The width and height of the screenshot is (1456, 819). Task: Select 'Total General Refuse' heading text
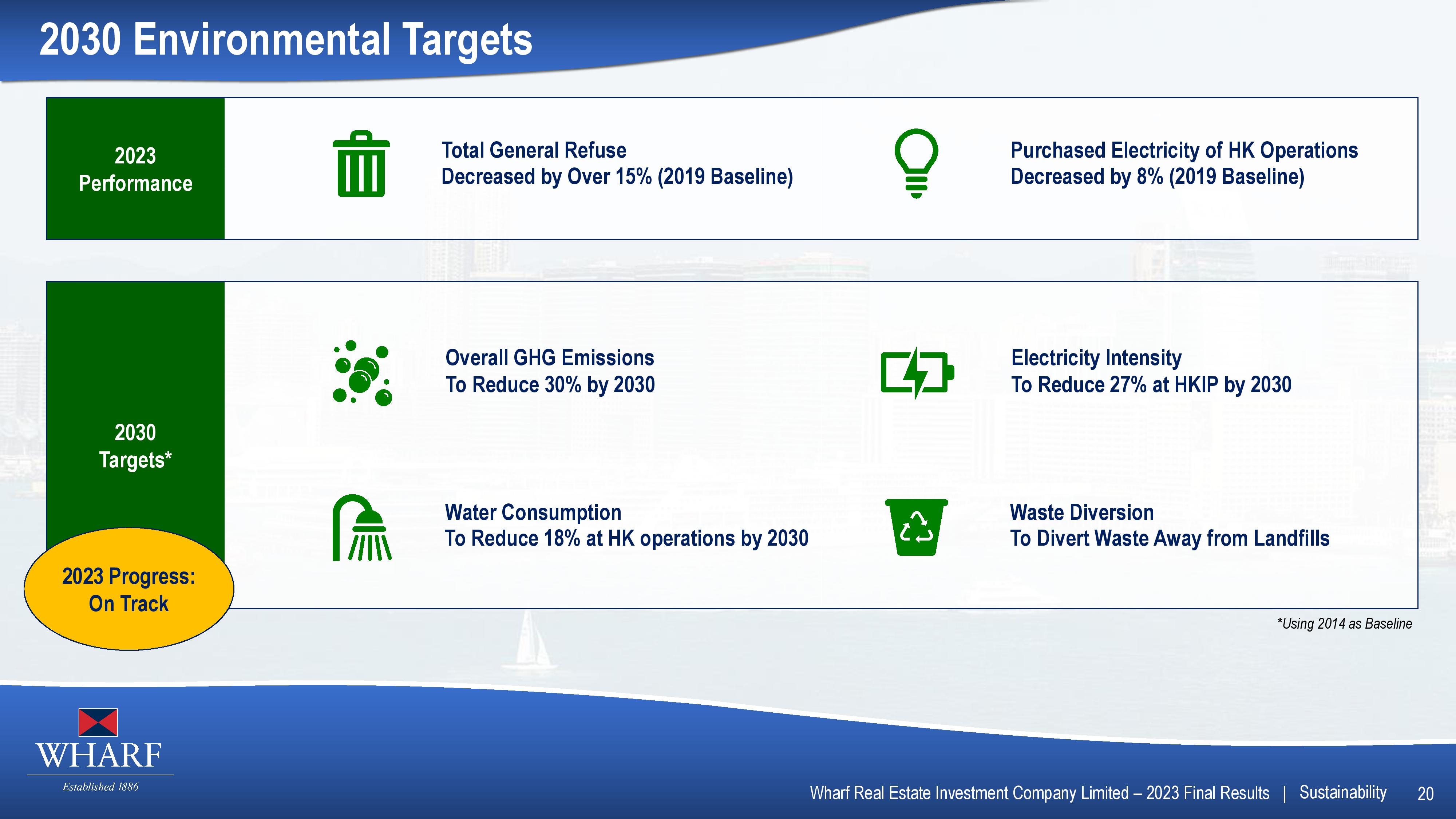pyautogui.click(x=534, y=150)
